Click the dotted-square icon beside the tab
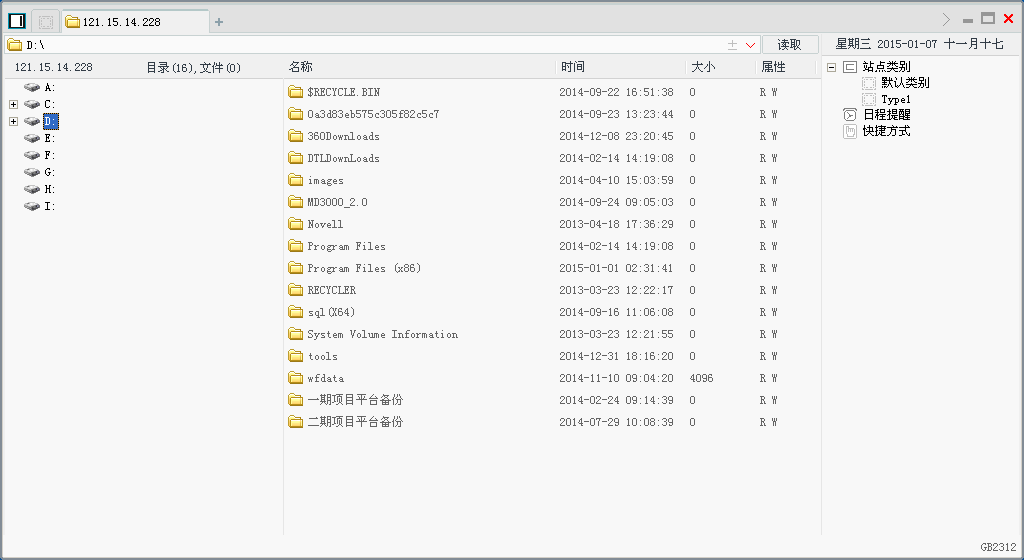The width and height of the screenshot is (1024, 560). click(46, 22)
